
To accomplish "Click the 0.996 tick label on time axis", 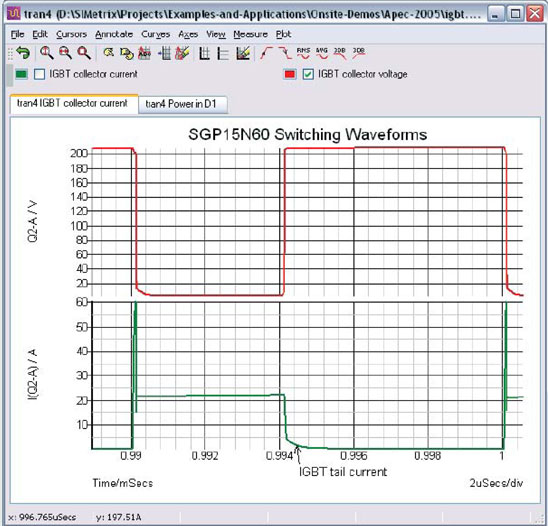I will pos(354,456).
